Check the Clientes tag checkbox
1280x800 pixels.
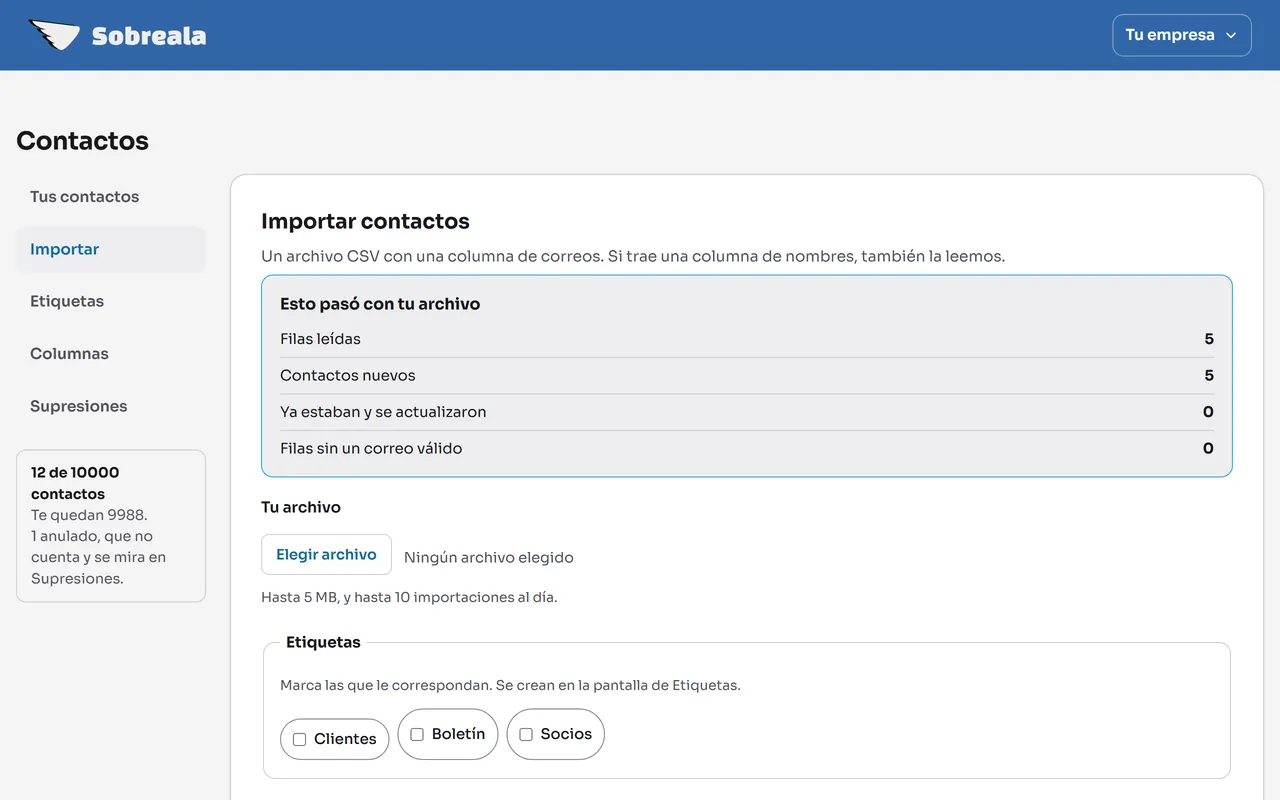(299, 740)
